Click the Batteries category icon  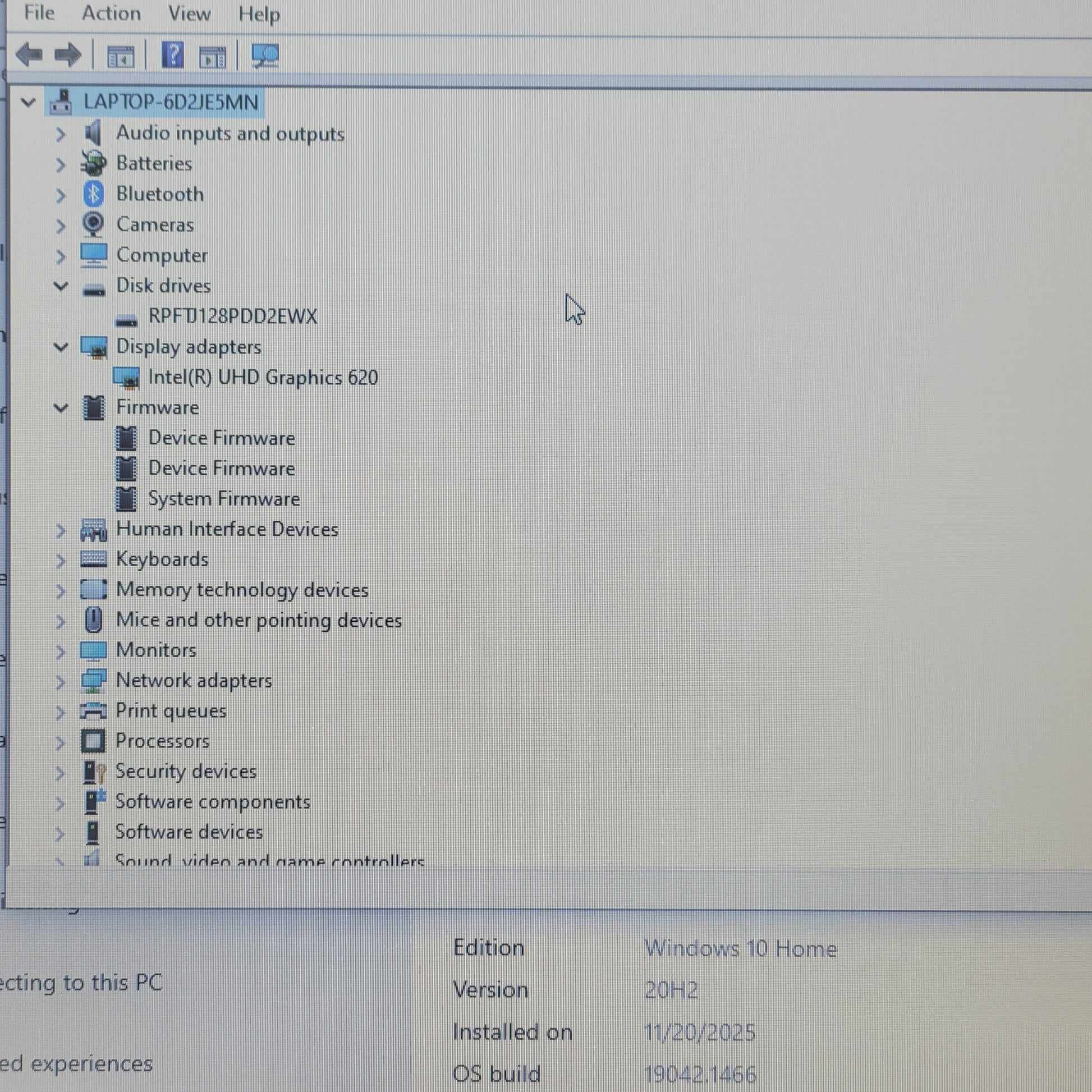click(x=93, y=163)
